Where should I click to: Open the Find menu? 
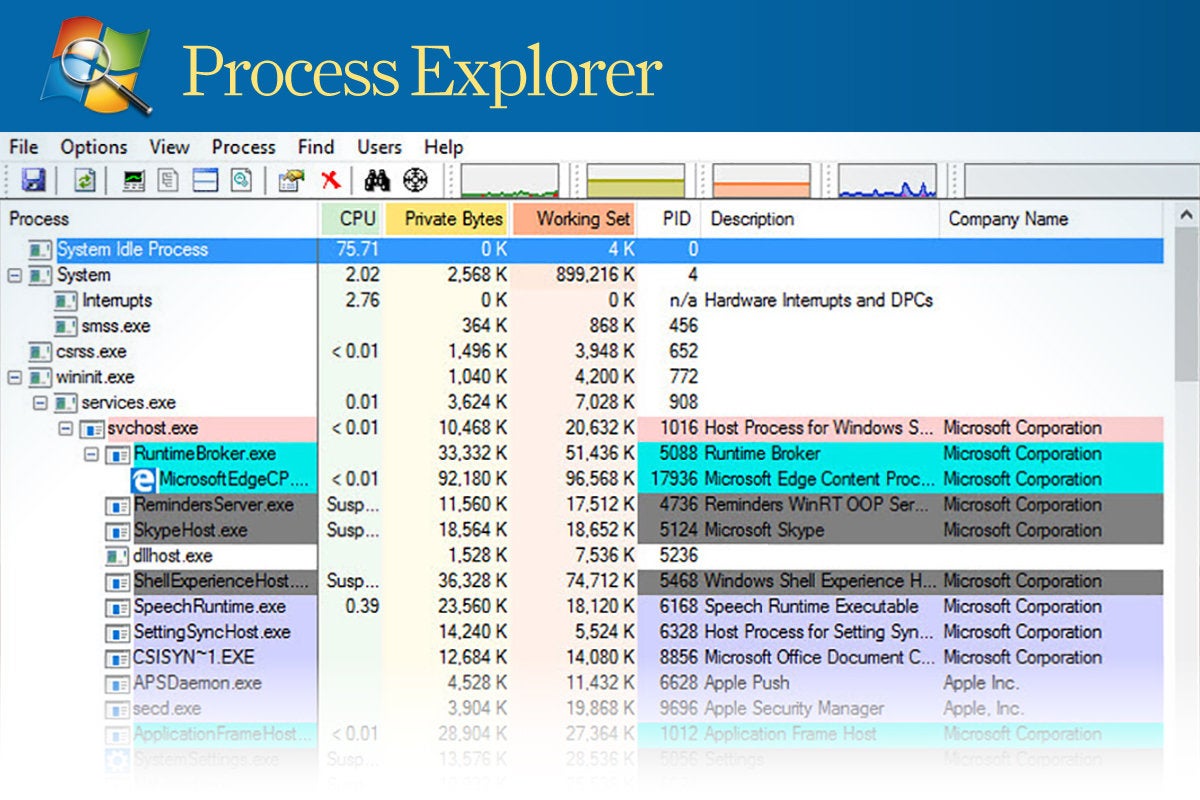[316, 147]
